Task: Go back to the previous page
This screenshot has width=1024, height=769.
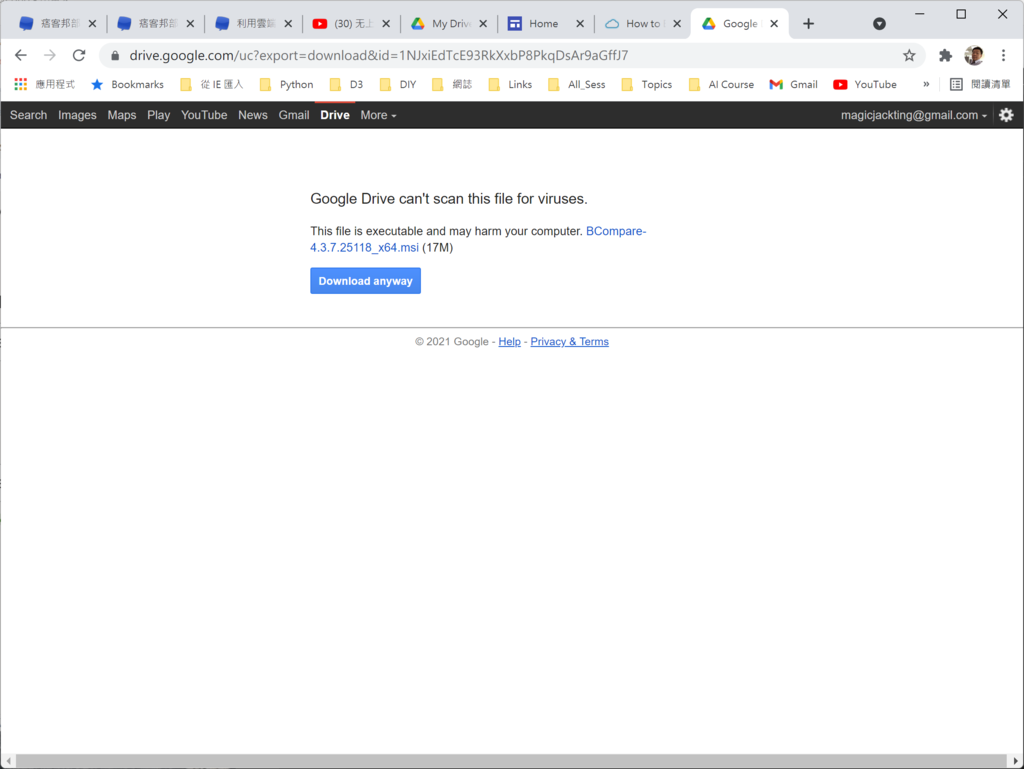Action: (21, 55)
